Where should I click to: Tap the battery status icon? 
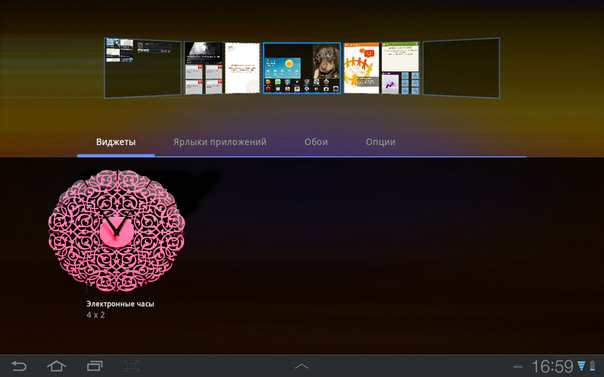(592, 366)
